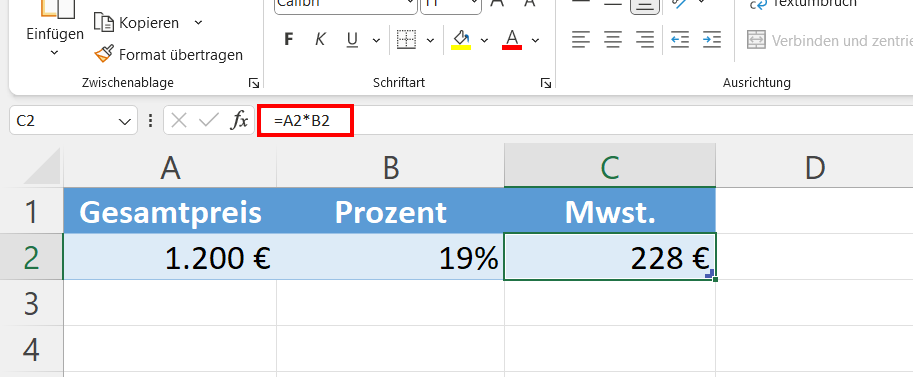The image size is (913, 377).
Task: Align text left icon
Action: tap(581, 40)
